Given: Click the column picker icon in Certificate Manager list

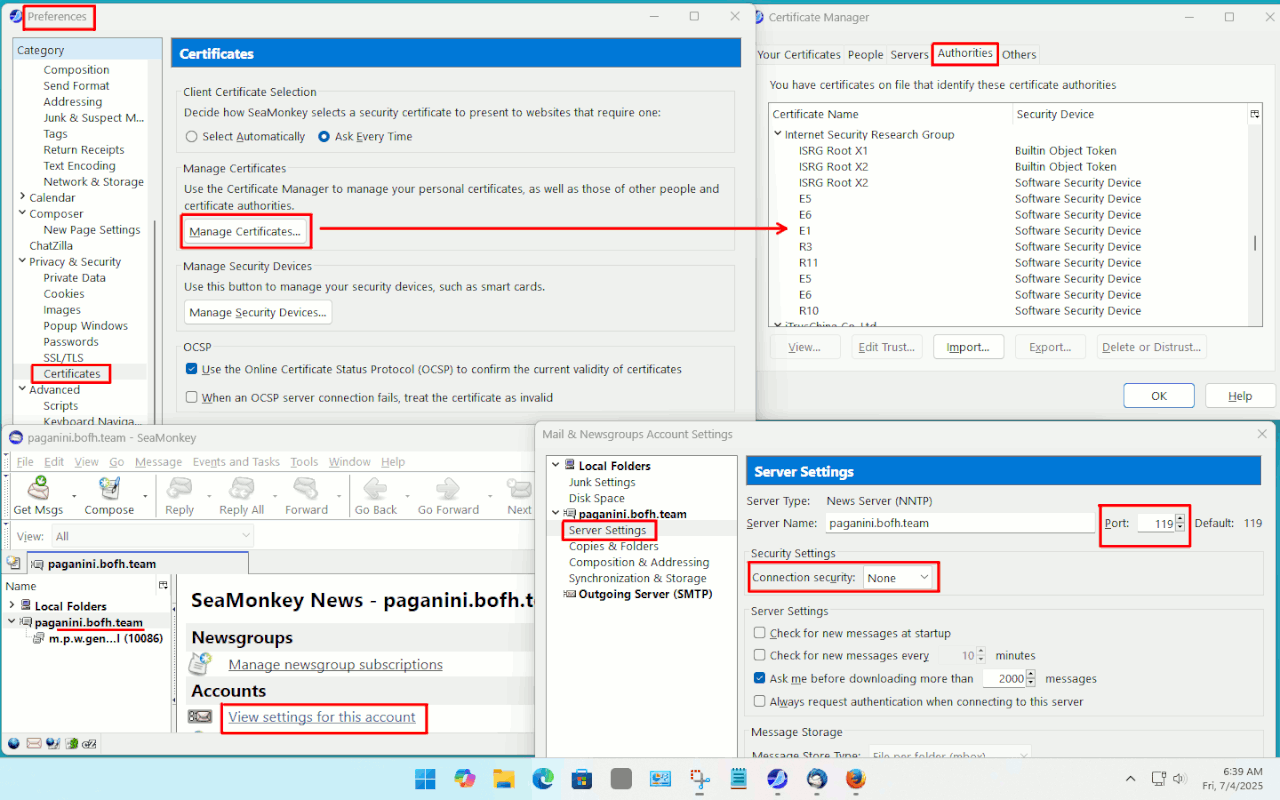Looking at the screenshot, I should [x=1255, y=114].
